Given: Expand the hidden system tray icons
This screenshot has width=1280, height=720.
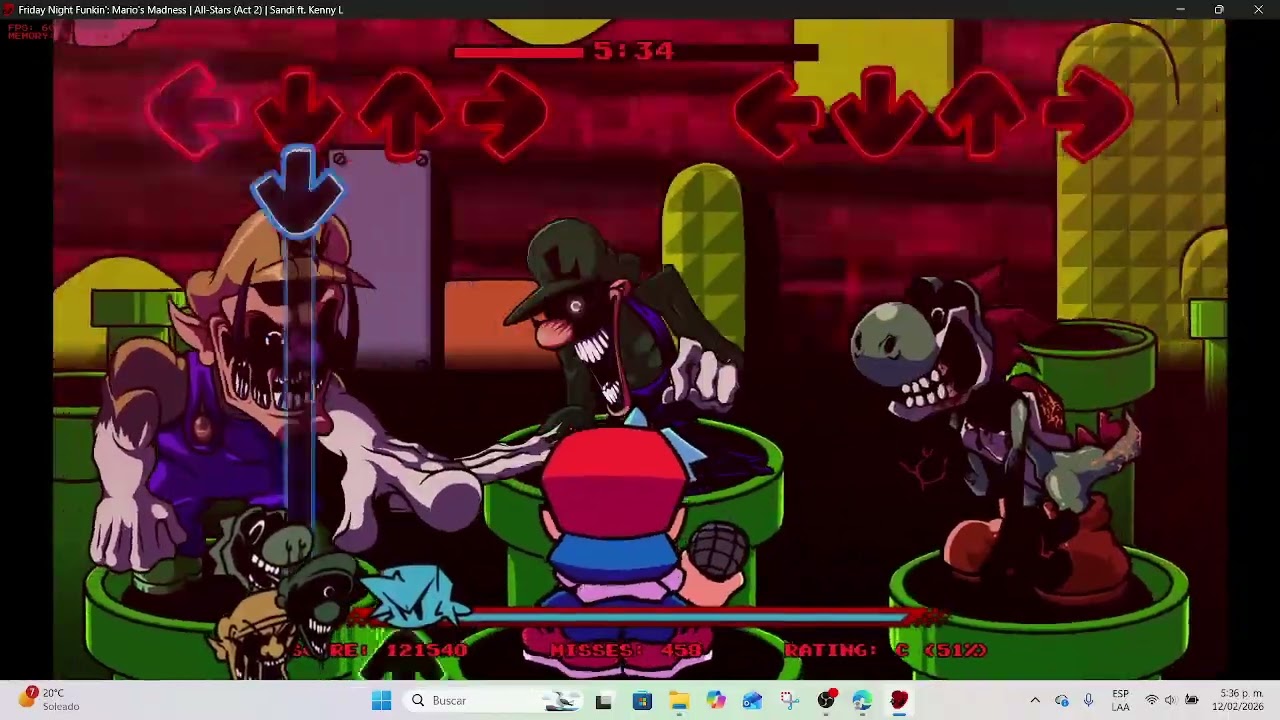Looking at the screenshot, I should pyautogui.click(x=1035, y=701).
